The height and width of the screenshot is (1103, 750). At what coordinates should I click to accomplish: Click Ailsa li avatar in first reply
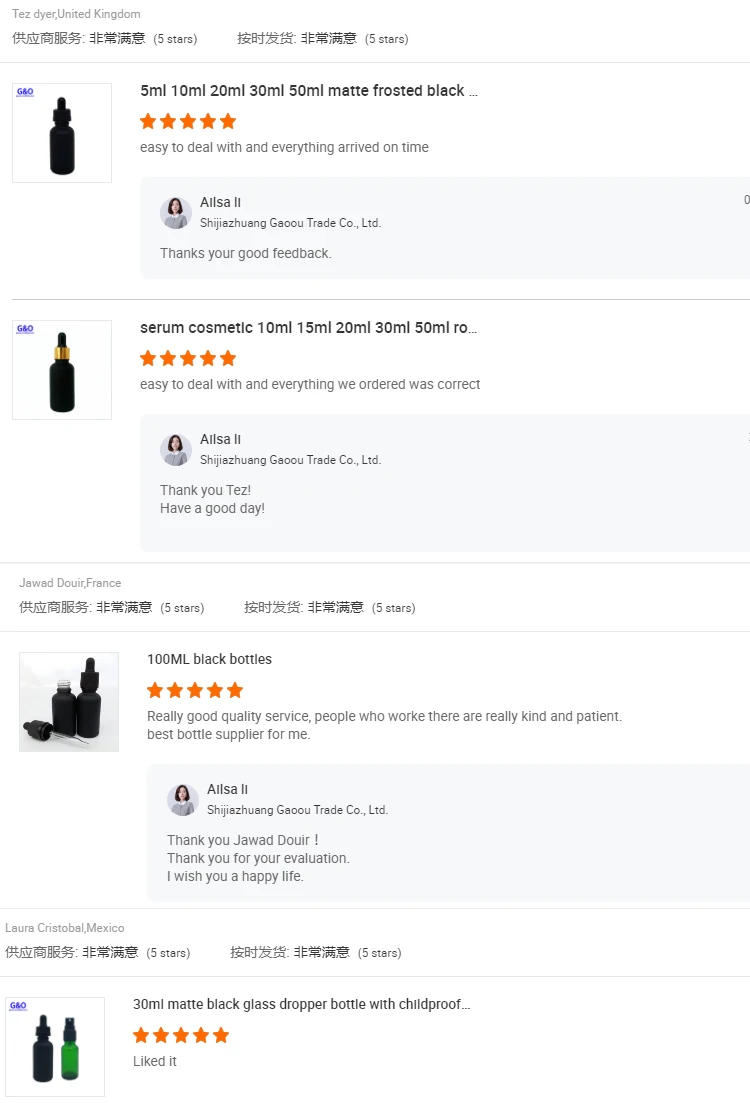176,213
